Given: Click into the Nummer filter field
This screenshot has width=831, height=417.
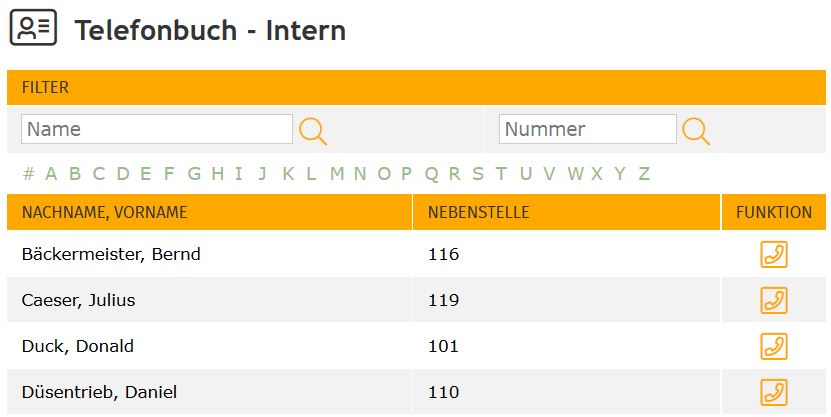Looking at the screenshot, I should 588,129.
